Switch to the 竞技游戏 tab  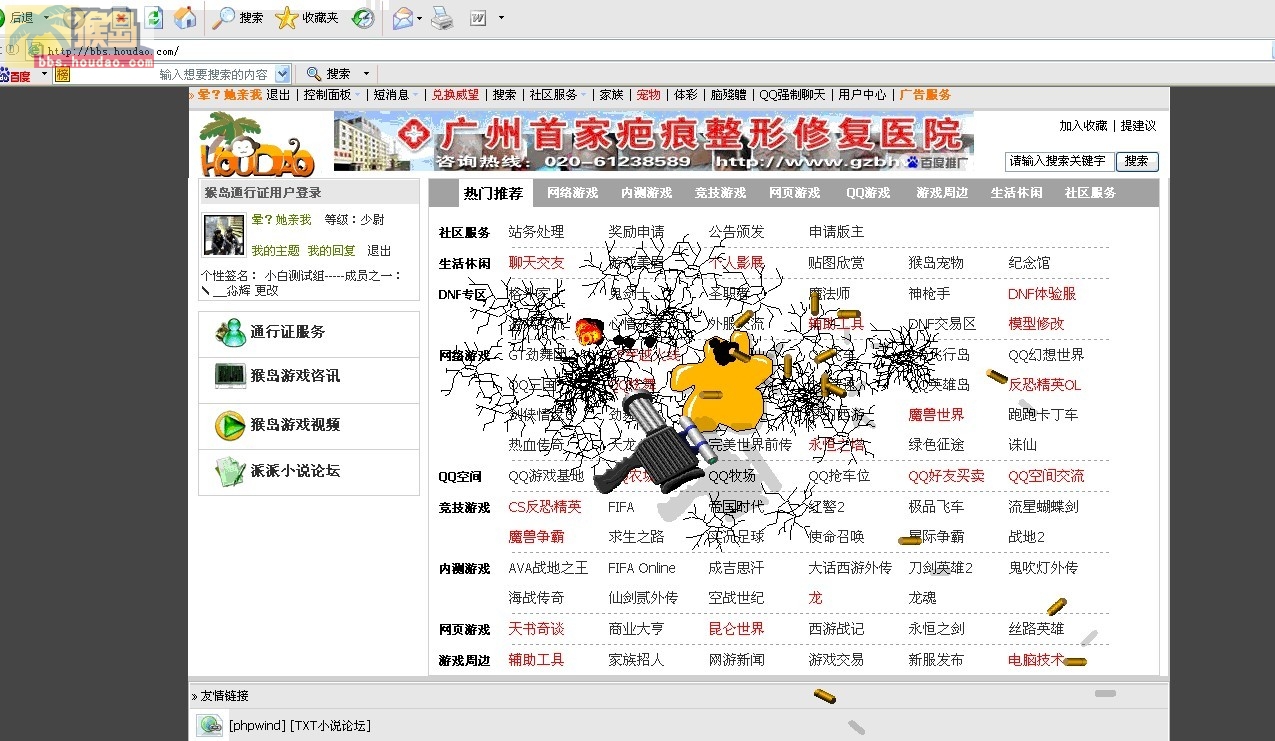click(x=720, y=193)
